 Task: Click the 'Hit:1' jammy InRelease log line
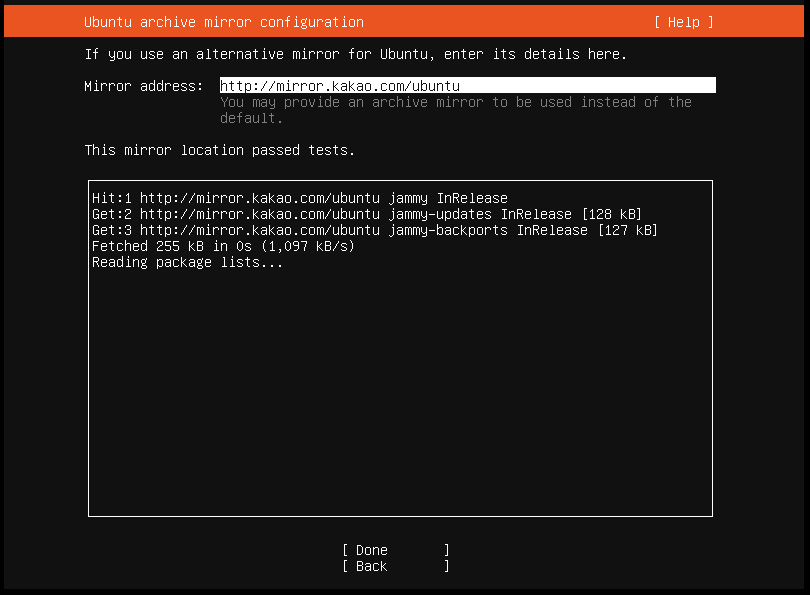299,198
